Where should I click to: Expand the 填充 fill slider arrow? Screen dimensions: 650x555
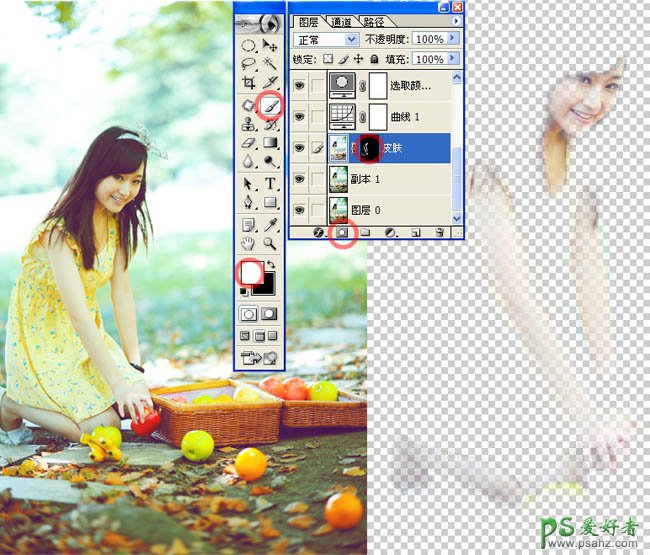pyautogui.click(x=453, y=60)
